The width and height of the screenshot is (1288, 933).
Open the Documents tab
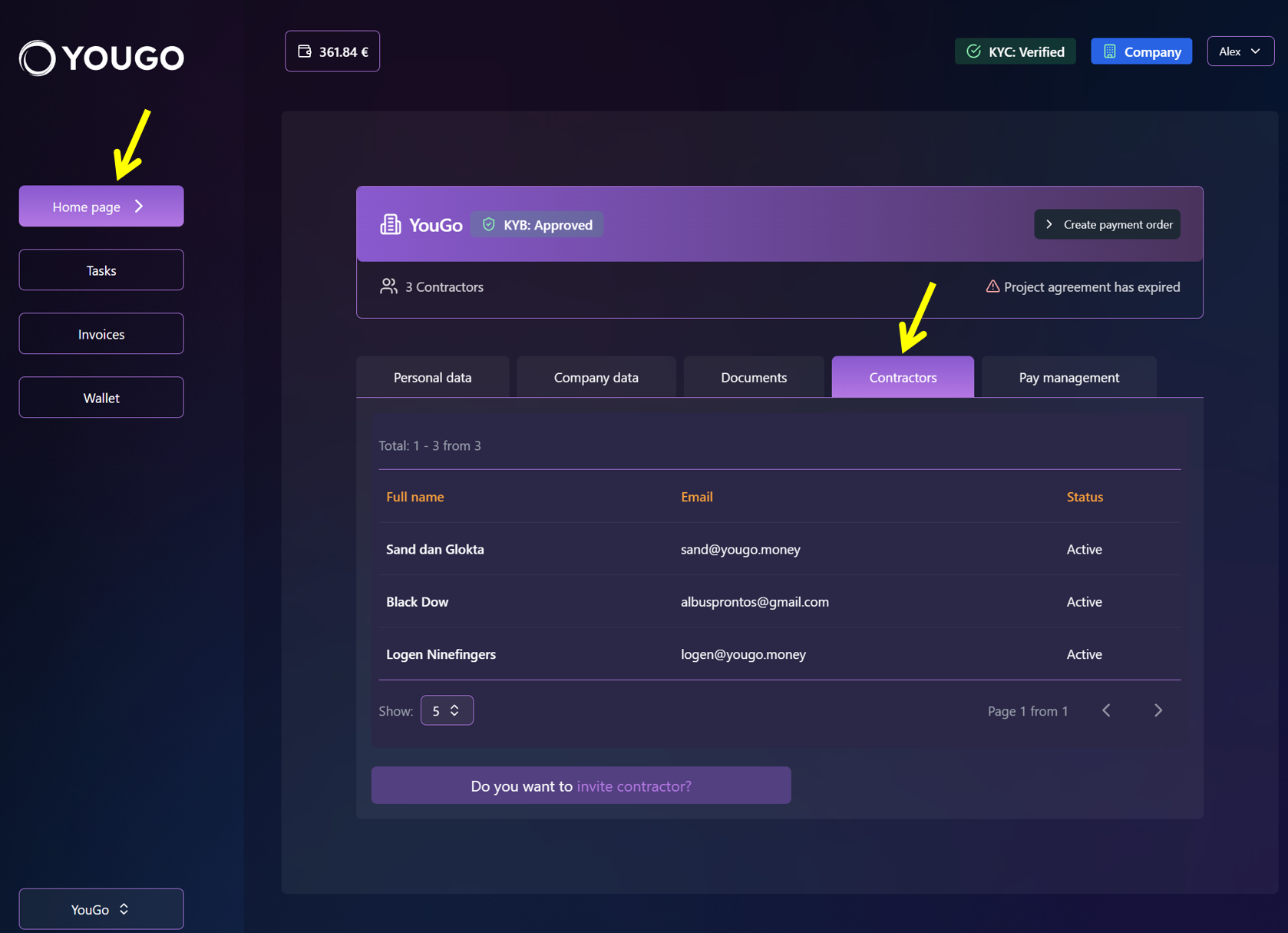(x=753, y=377)
